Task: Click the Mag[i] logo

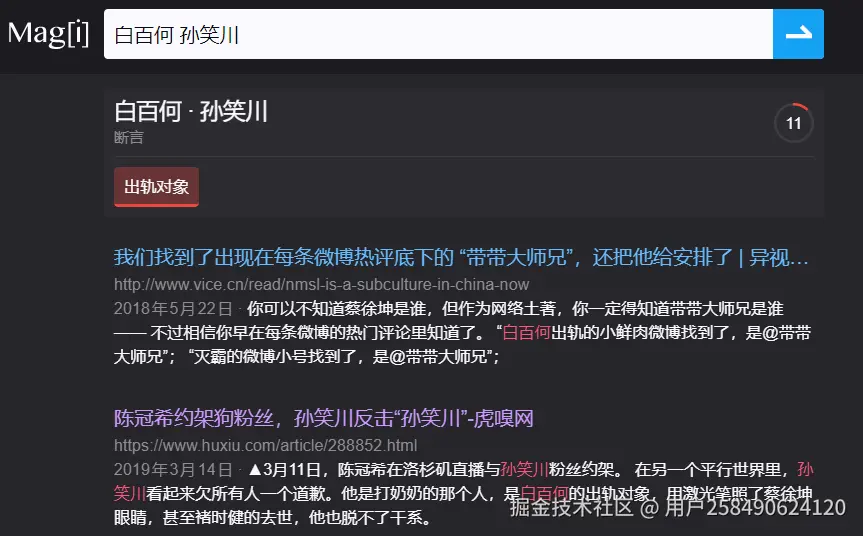Action: [48, 34]
